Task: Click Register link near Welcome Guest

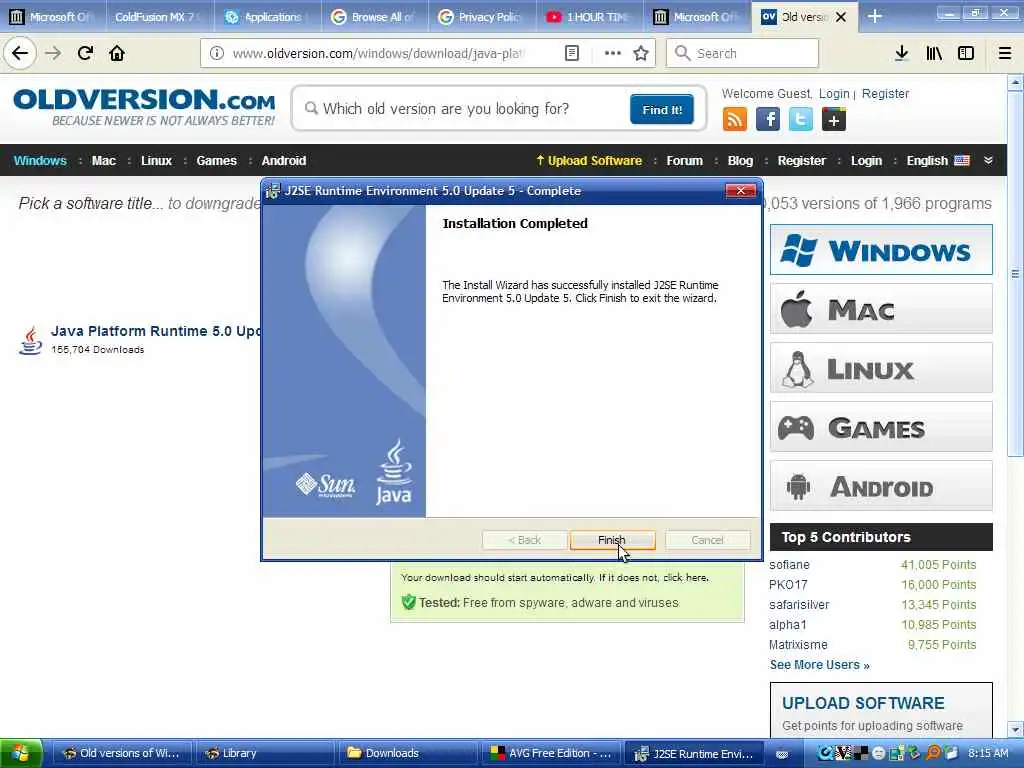Action: [885, 93]
